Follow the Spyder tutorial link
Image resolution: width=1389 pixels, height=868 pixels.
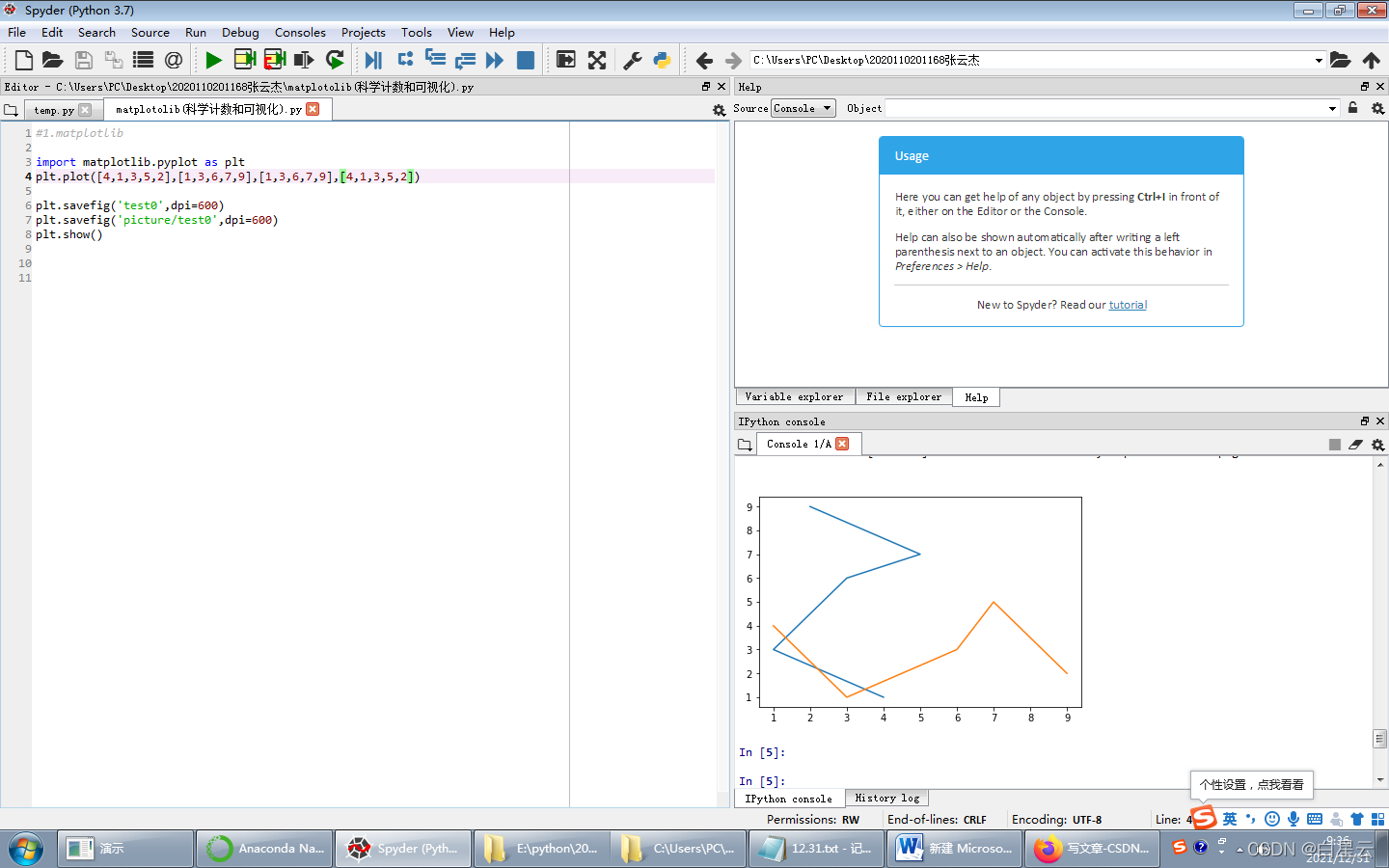pyautogui.click(x=1128, y=305)
